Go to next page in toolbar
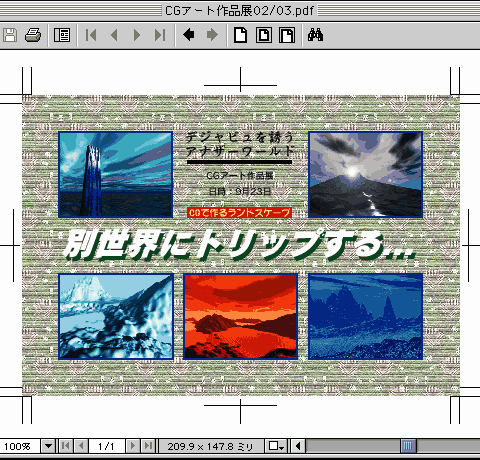The width and height of the screenshot is (480, 460). [x=137, y=35]
